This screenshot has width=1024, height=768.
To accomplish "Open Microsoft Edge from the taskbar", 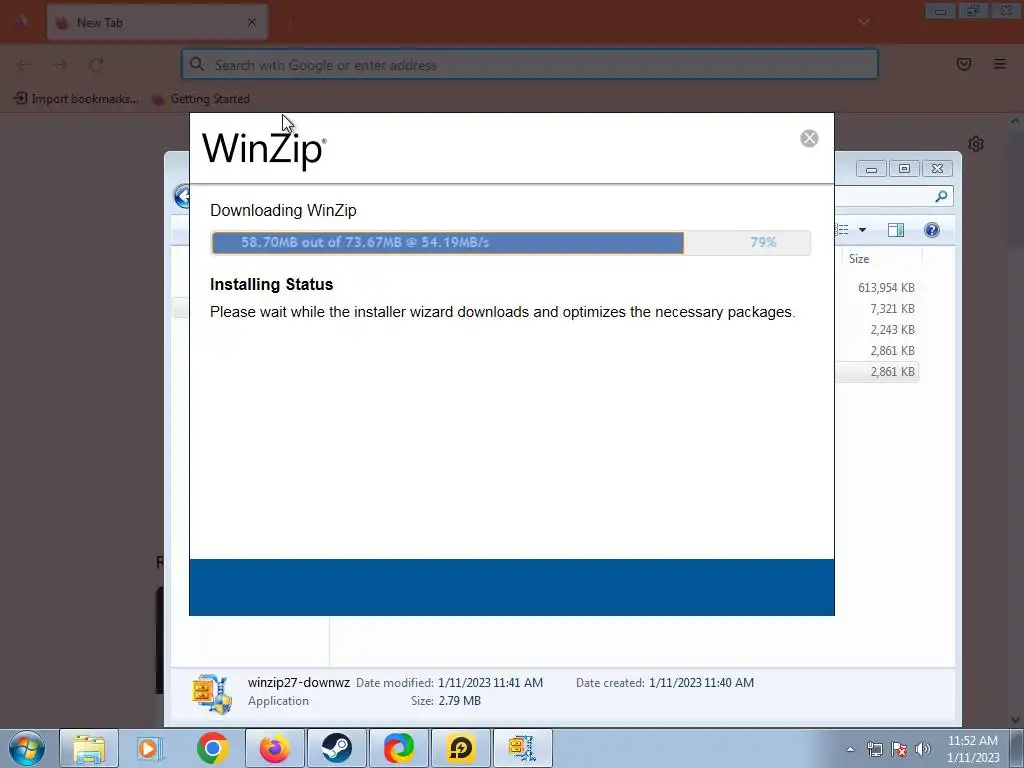I will pos(398,748).
